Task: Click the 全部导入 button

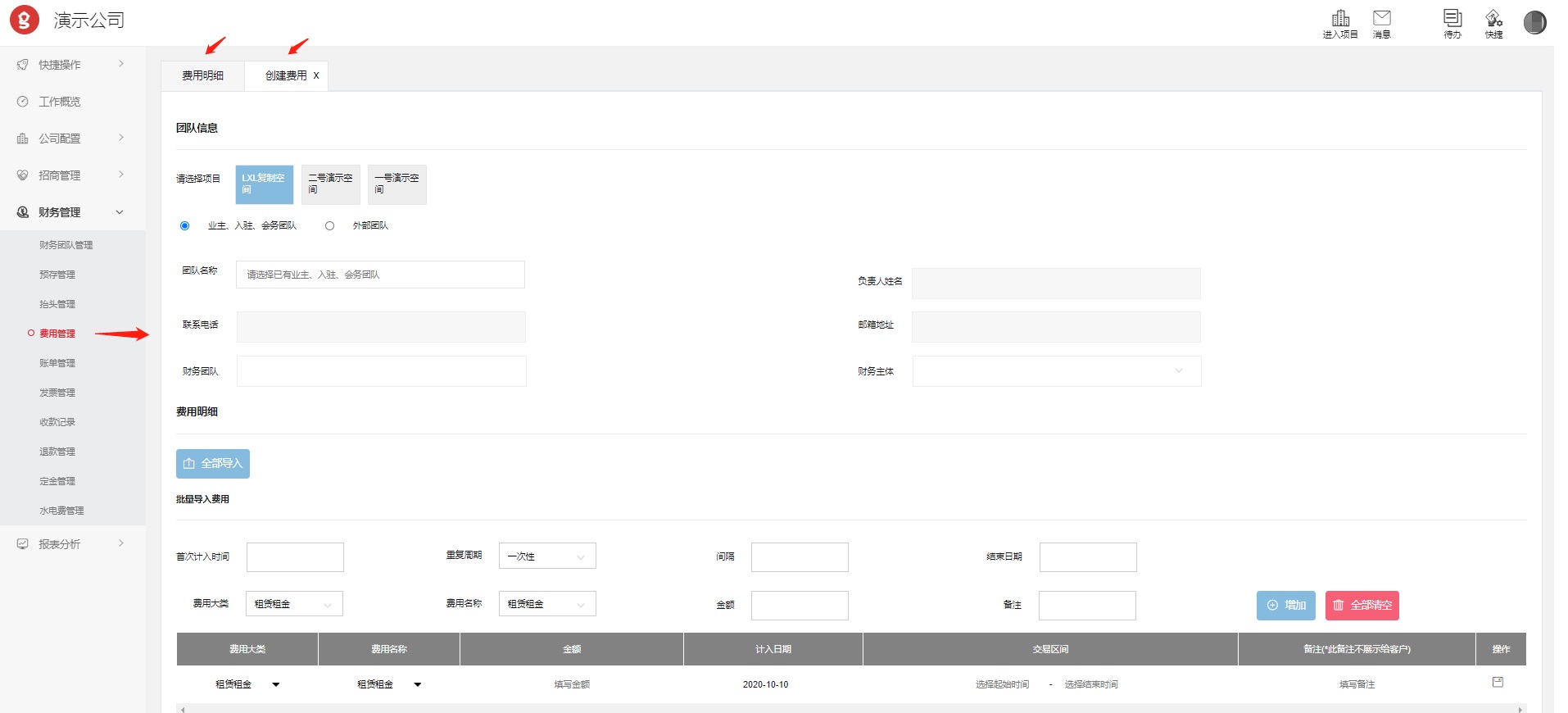Action: point(213,464)
